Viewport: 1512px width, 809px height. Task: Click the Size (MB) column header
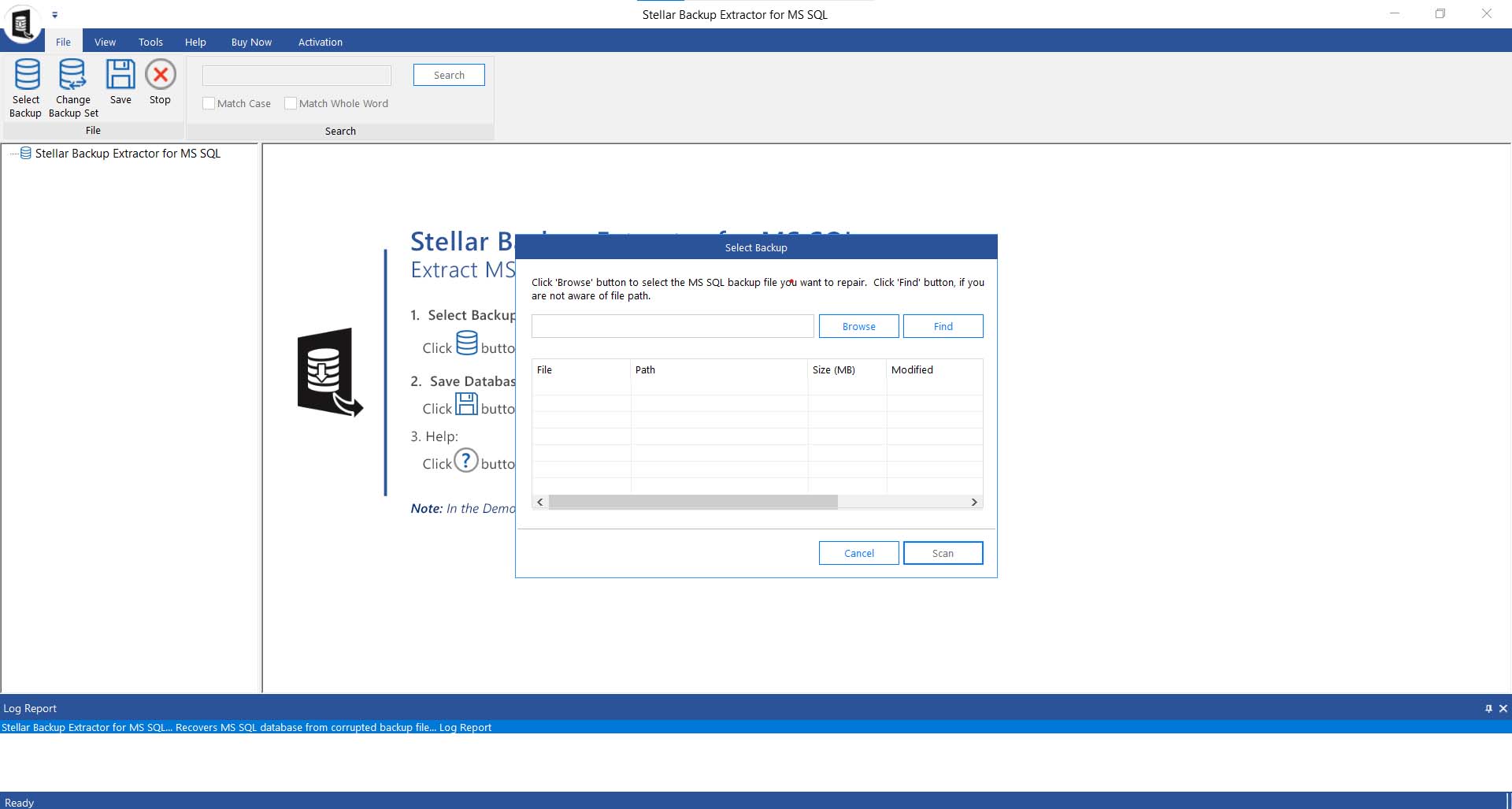click(847, 369)
